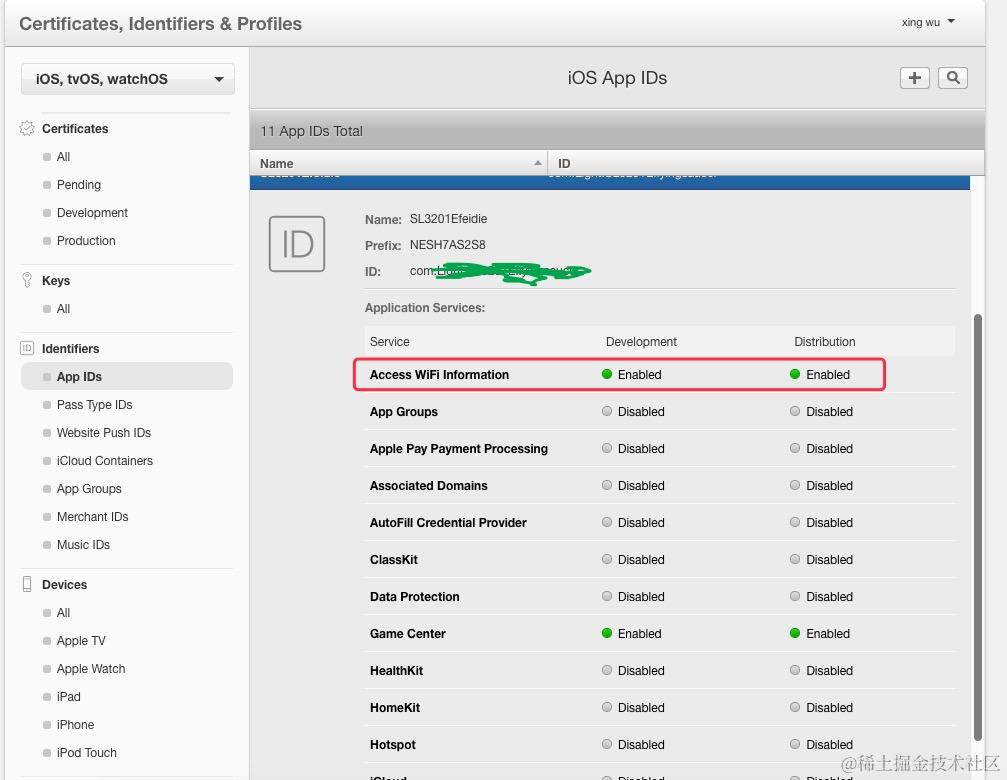
Task: Open Pass Type IDs
Action: pyautogui.click(x=94, y=404)
